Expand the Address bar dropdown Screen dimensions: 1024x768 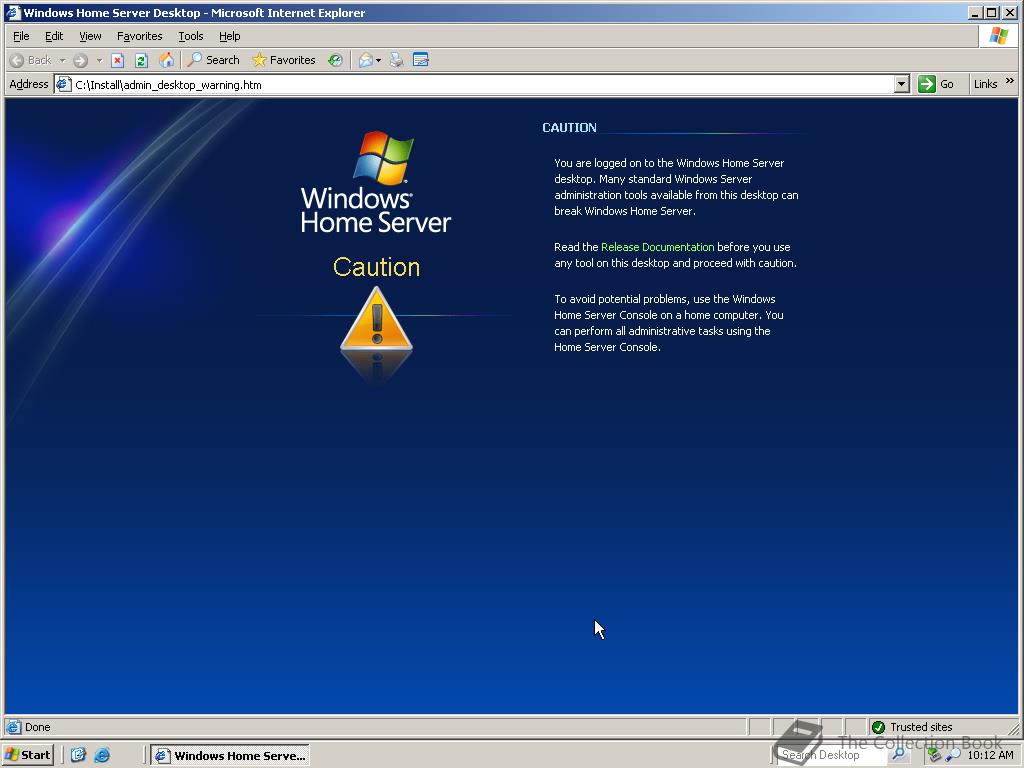coord(902,84)
